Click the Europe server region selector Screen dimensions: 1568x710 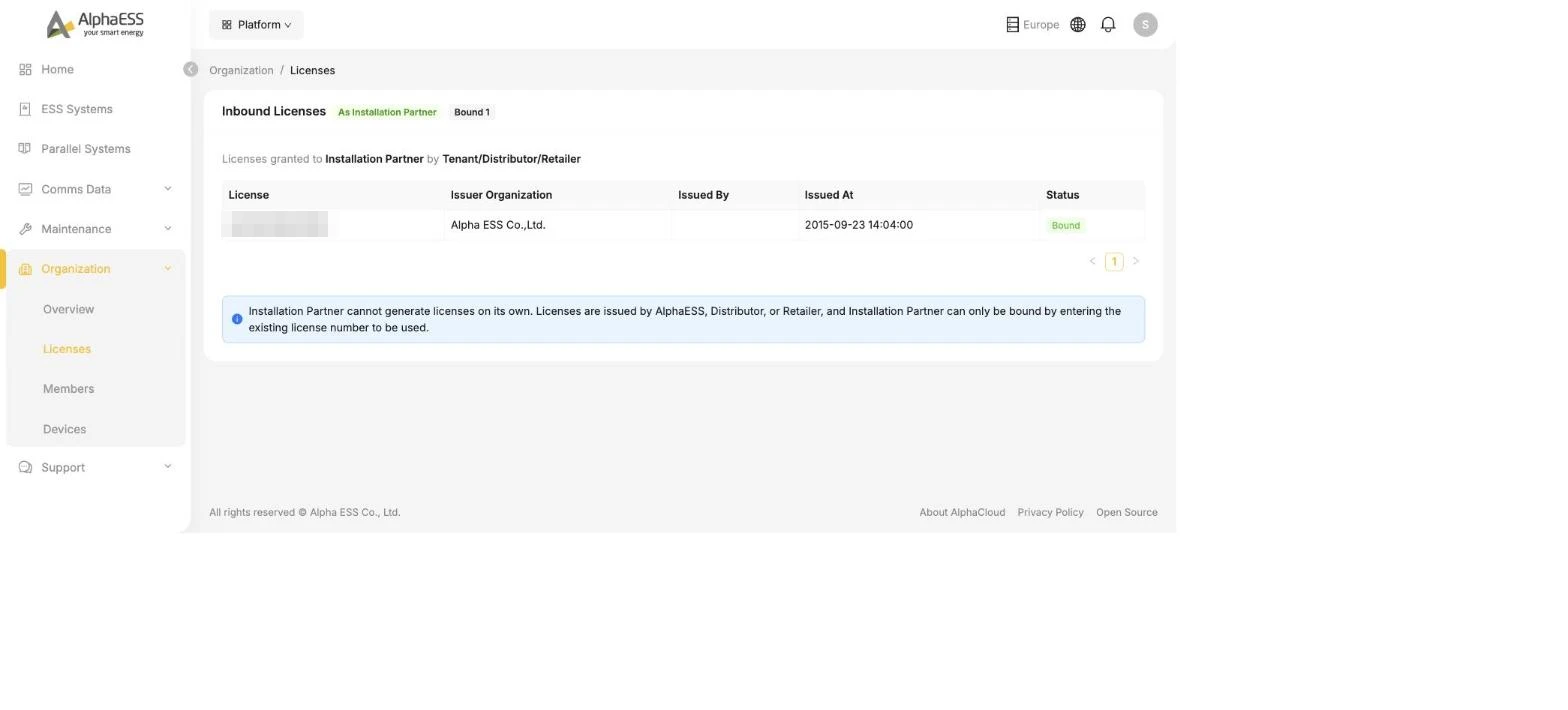point(1032,25)
